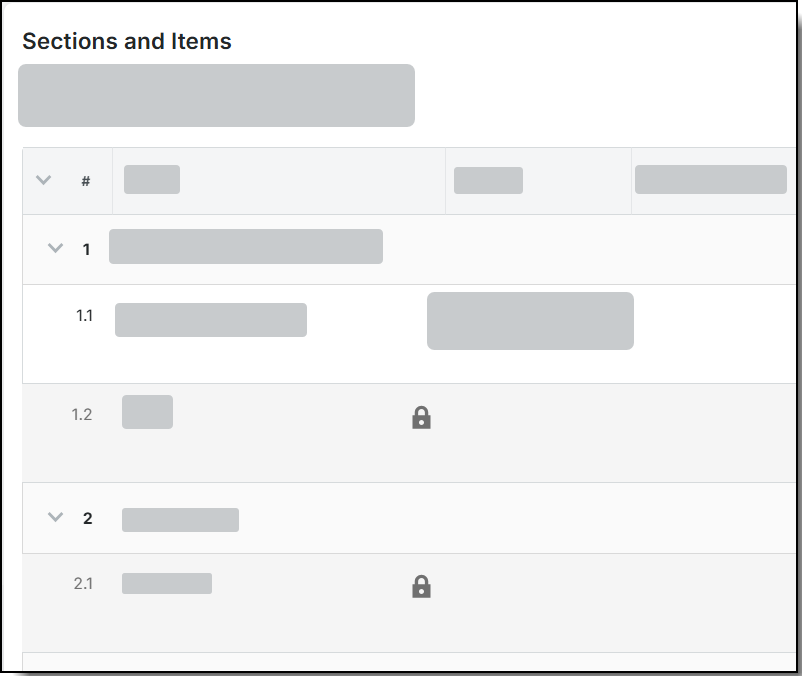Click the large button above the table
Screen dimensions: 802x676
(x=217, y=96)
